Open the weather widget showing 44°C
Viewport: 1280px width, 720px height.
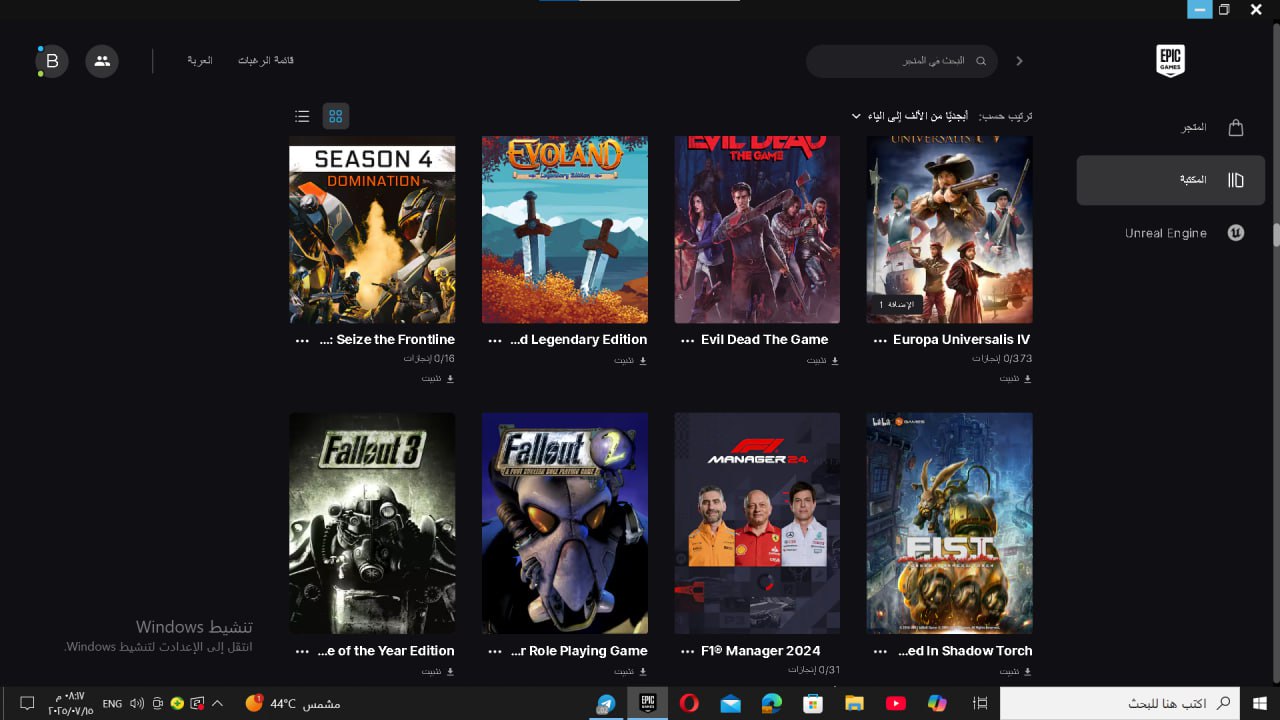click(293, 703)
